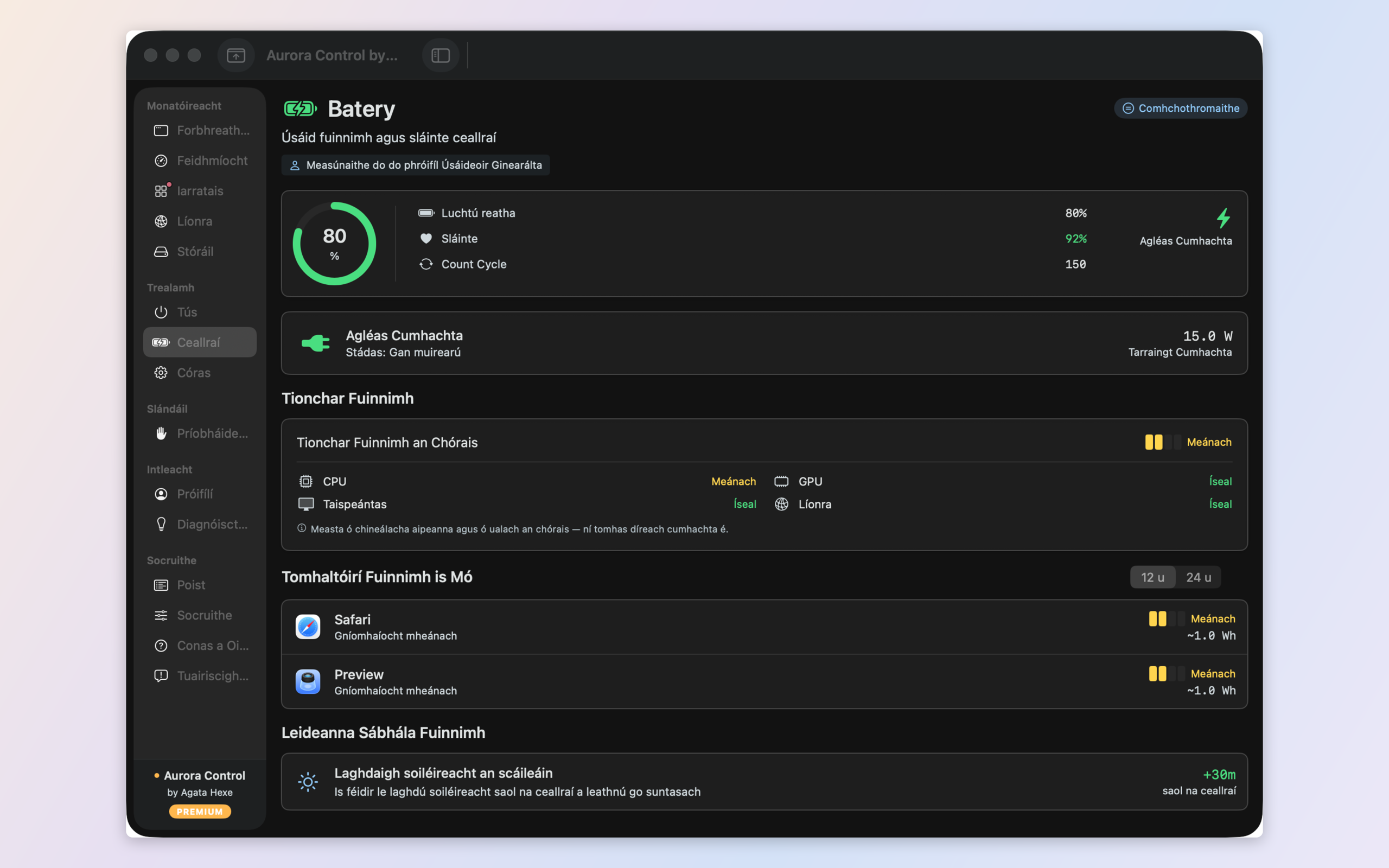The image size is (1389, 868).
Task: Open the Próifílí sidebar item
Action: (x=200, y=494)
